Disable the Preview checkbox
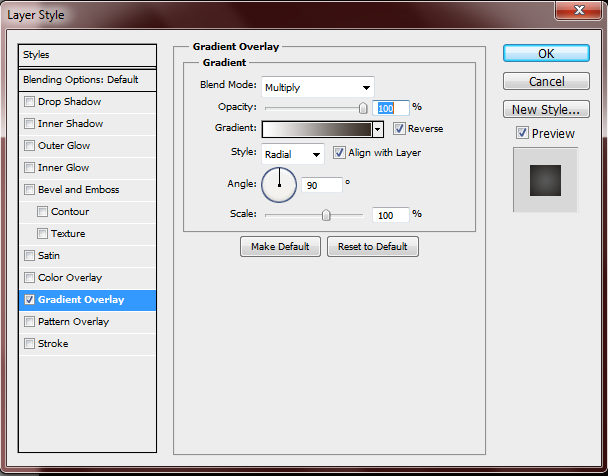Screen dimensions: 608x476 click(522, 134)
